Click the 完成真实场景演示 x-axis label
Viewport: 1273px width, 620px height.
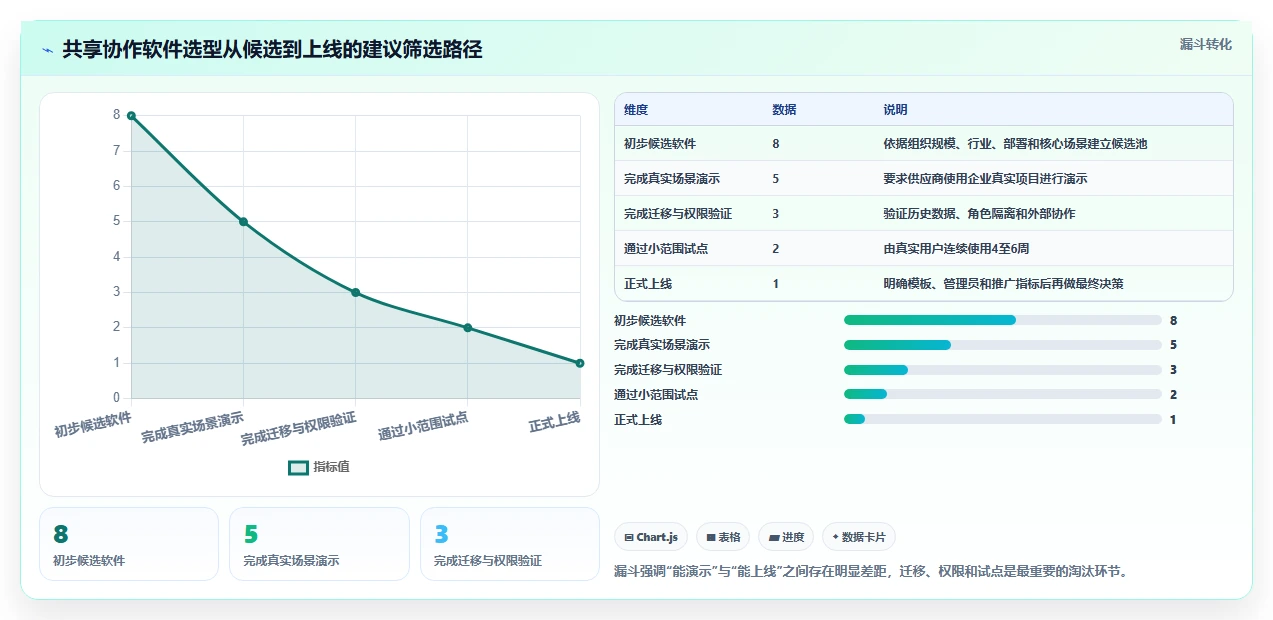click(x=192, y=427)
